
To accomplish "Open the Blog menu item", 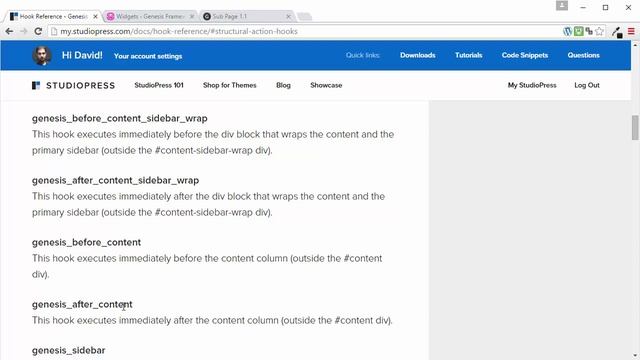I will click(x=283, y=85).
